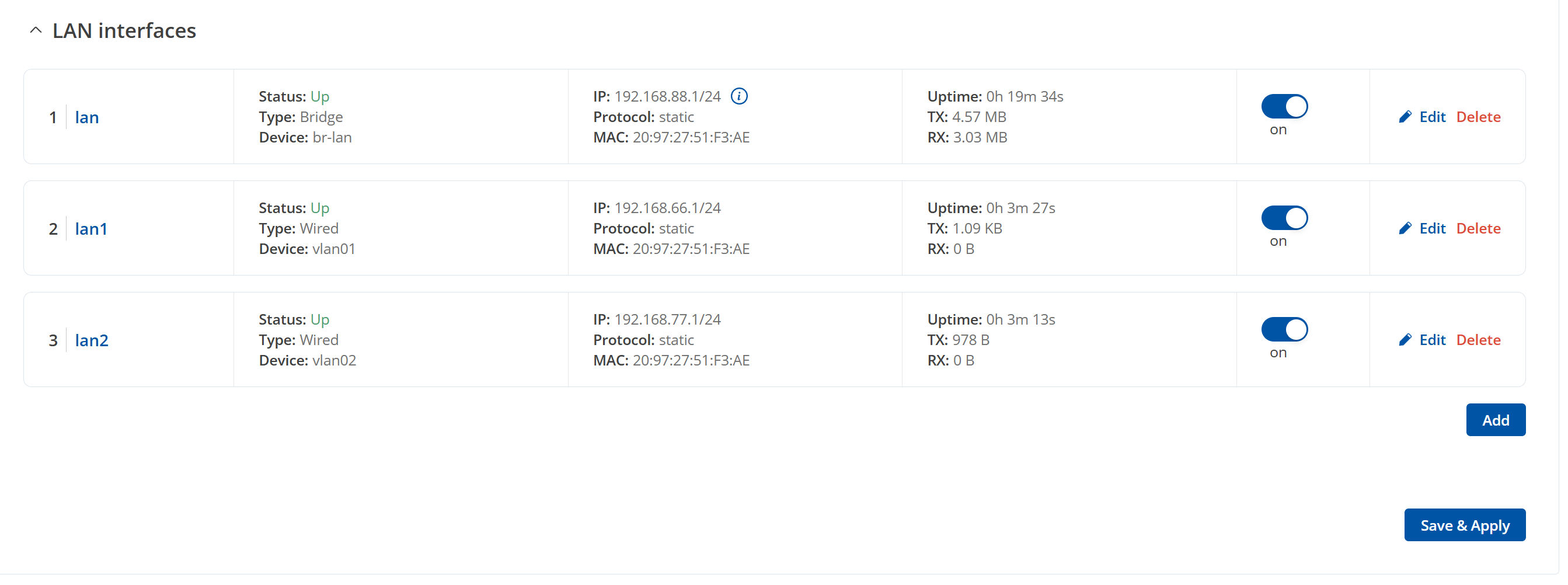The height and width of the screenshot is (585, 1568).
Task: Toggle the lan2 interface off
Action: pos(1284,329)
